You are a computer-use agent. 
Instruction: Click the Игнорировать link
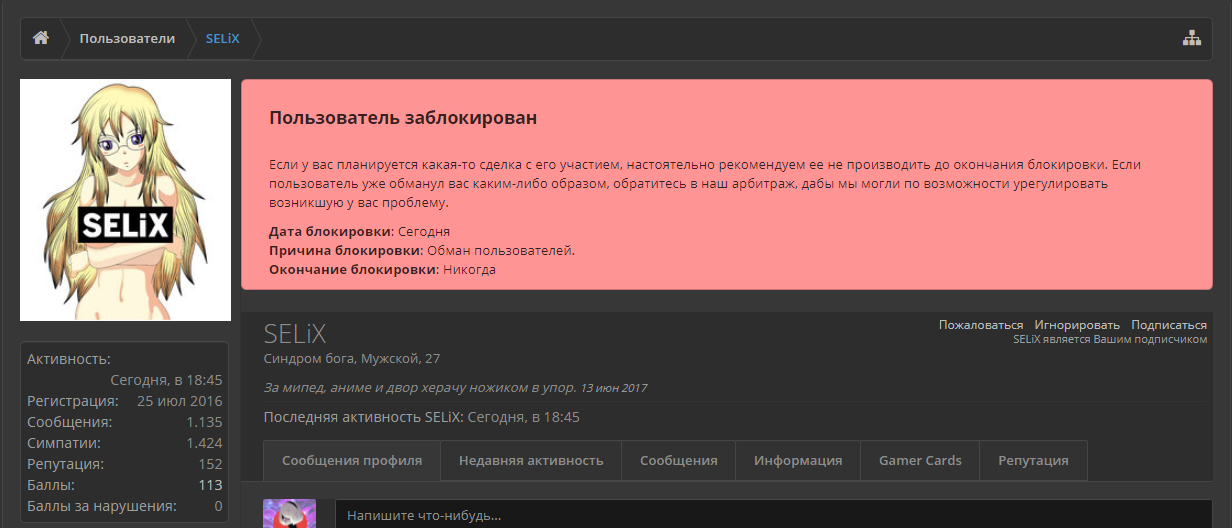pos(1077,325)
